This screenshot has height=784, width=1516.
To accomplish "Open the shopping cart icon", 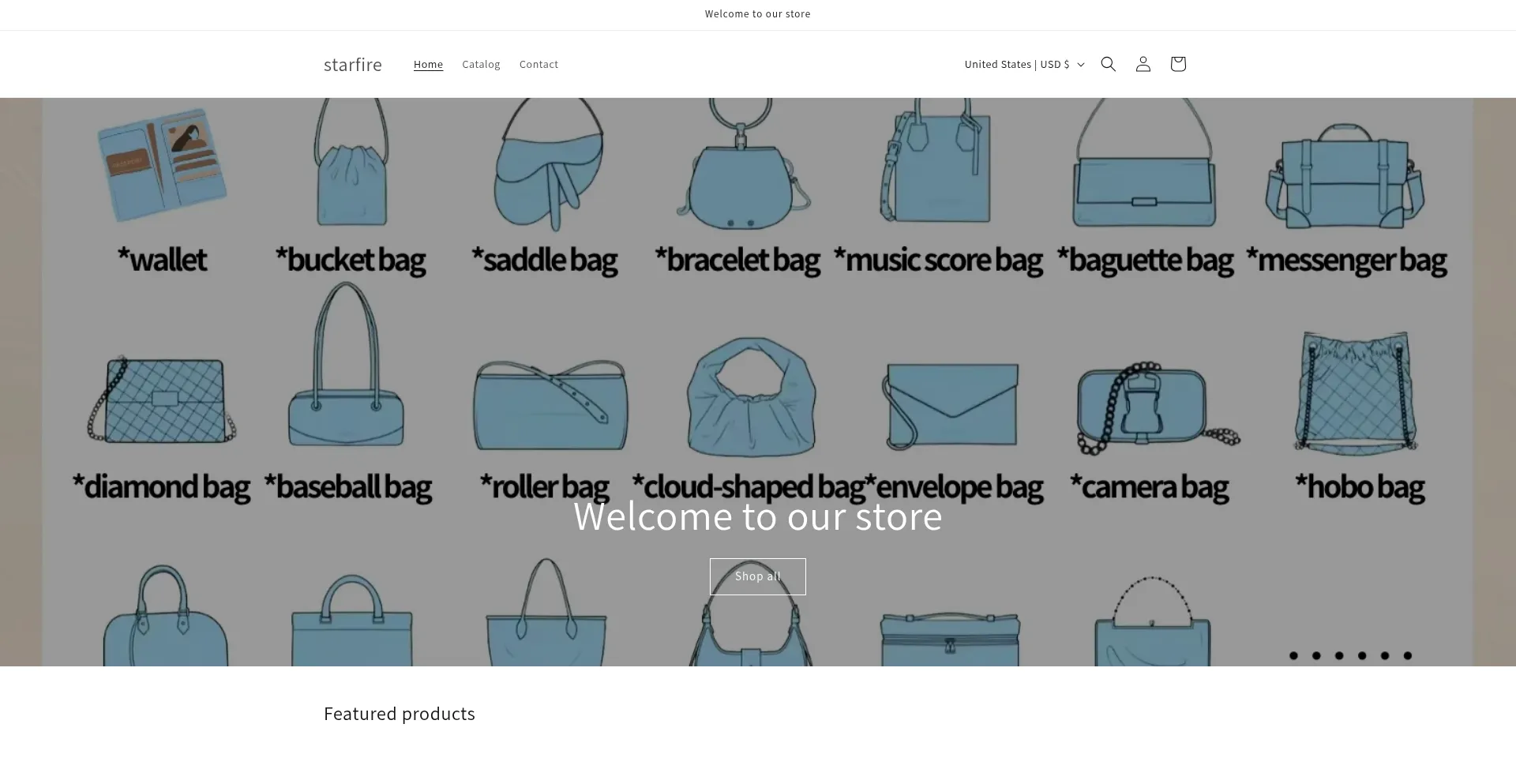I will [1177, 64].
